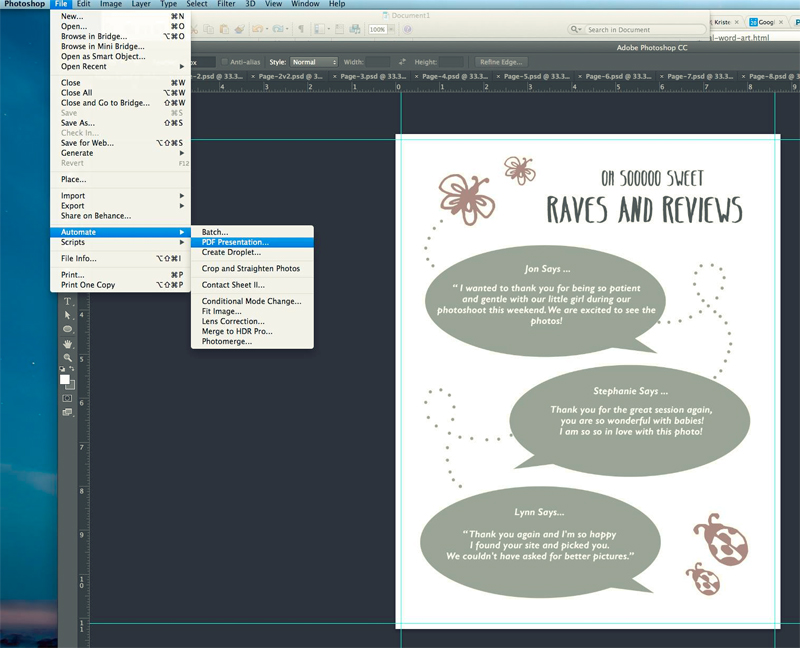
Task: Open the Window menu in menu bar
Action: 305,4
